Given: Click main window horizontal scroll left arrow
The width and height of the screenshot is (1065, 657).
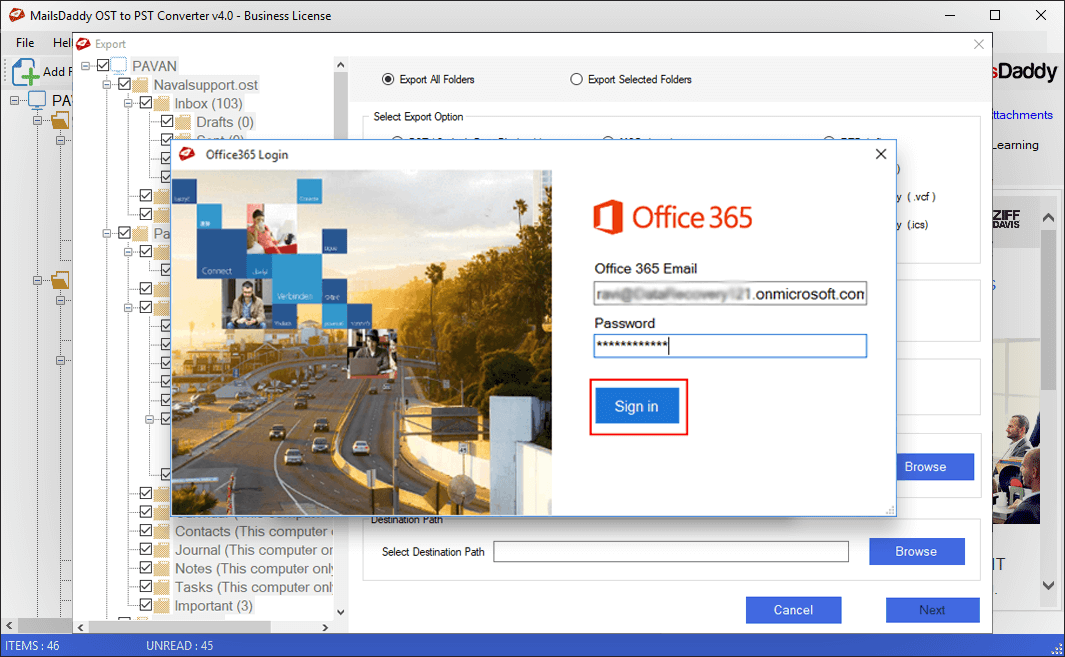Looking at the screenshot, I should point(9,625).
